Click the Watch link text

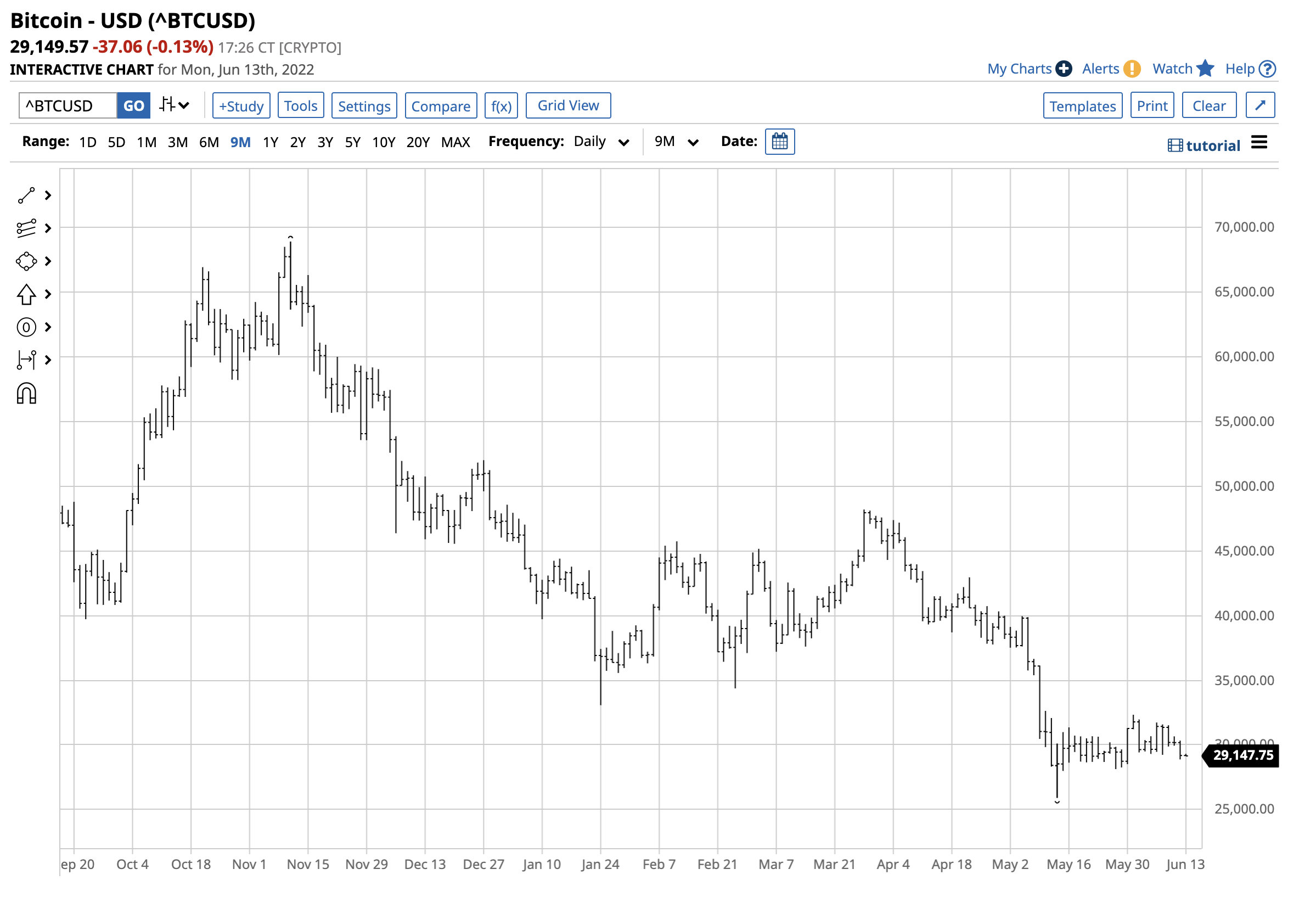(x=1173, y=69)
